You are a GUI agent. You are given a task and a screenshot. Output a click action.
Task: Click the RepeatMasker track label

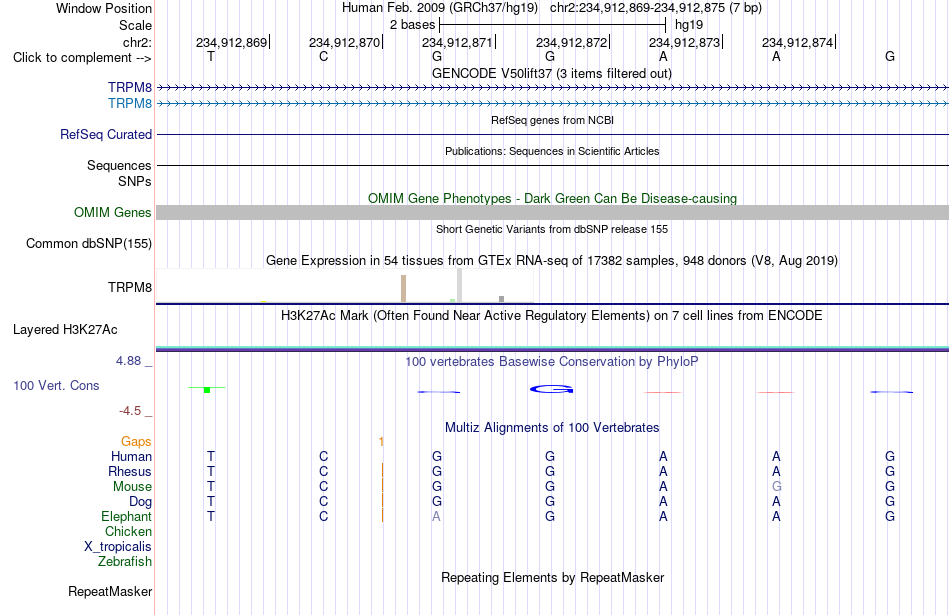tap(110, 591)
